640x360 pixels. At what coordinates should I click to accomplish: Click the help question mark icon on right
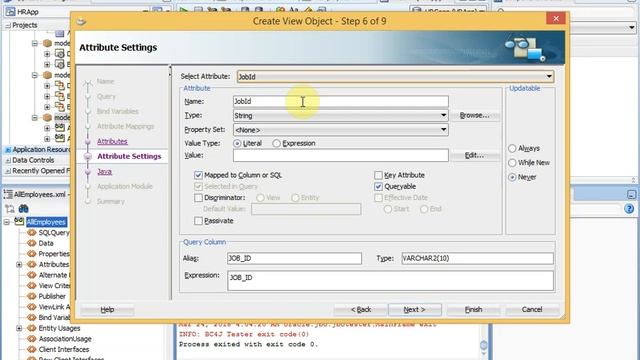pos(629,209)
